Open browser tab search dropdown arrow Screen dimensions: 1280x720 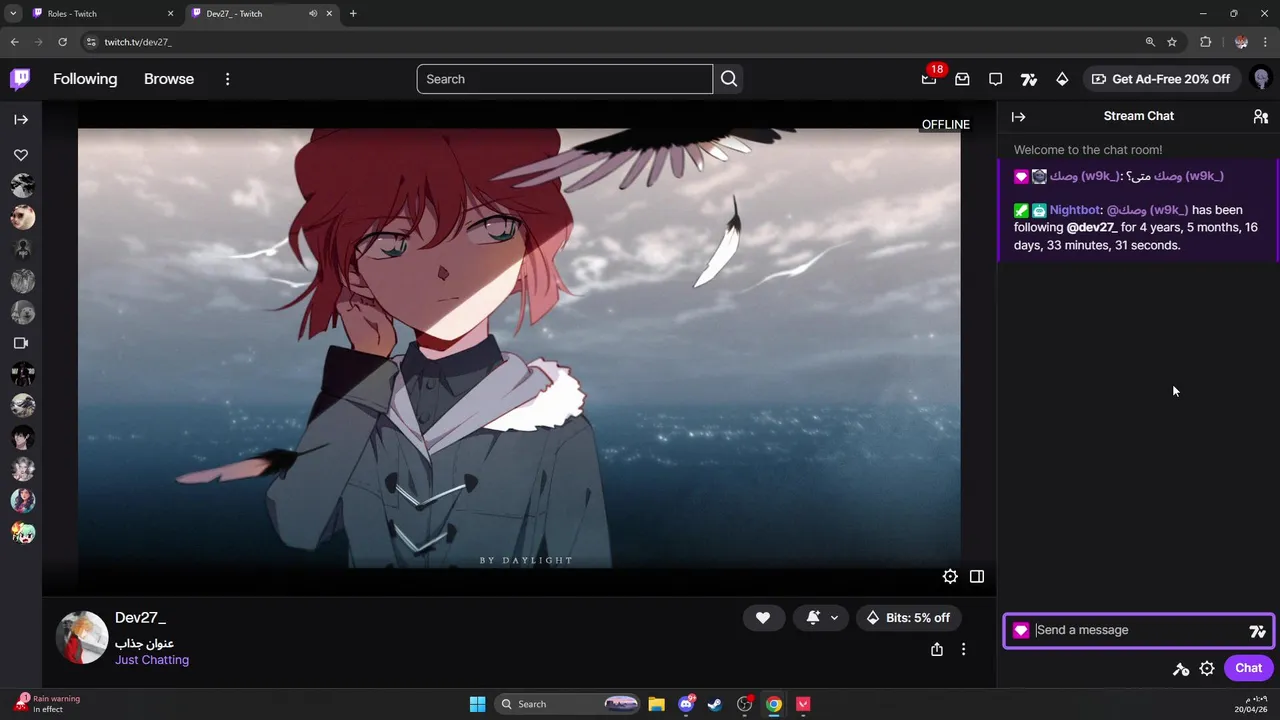13,14
